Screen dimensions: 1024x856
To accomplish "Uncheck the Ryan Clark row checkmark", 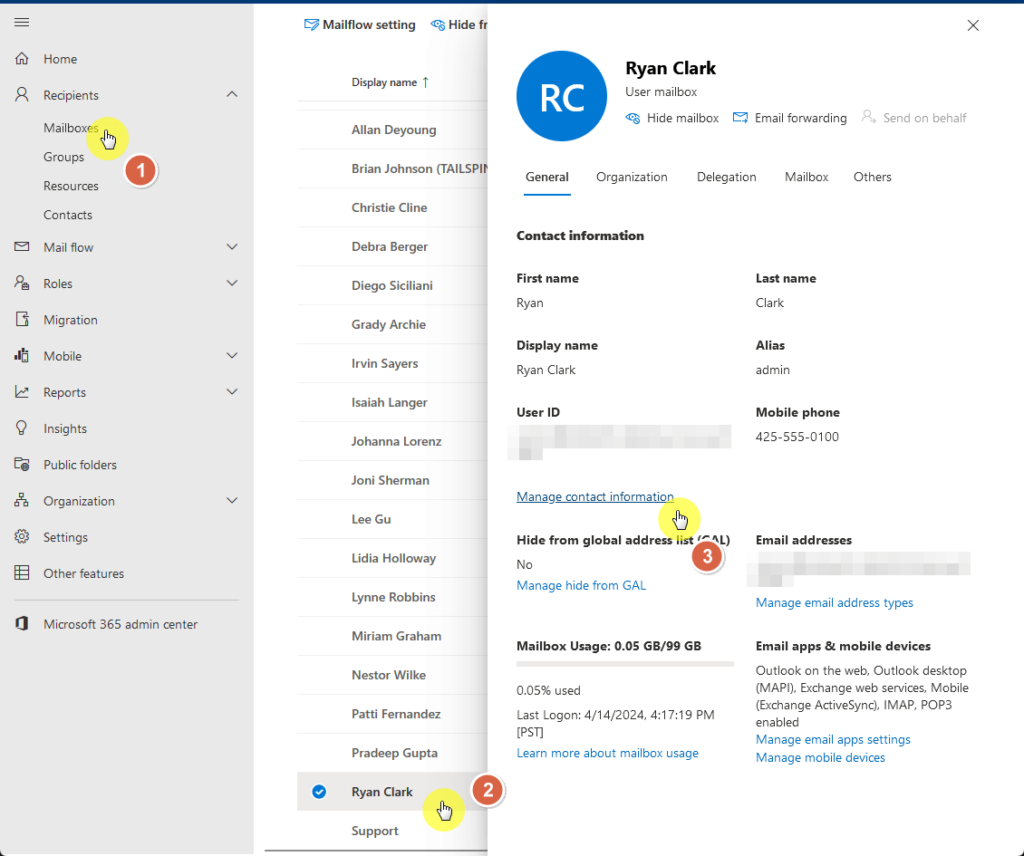I will coord(319,792).
